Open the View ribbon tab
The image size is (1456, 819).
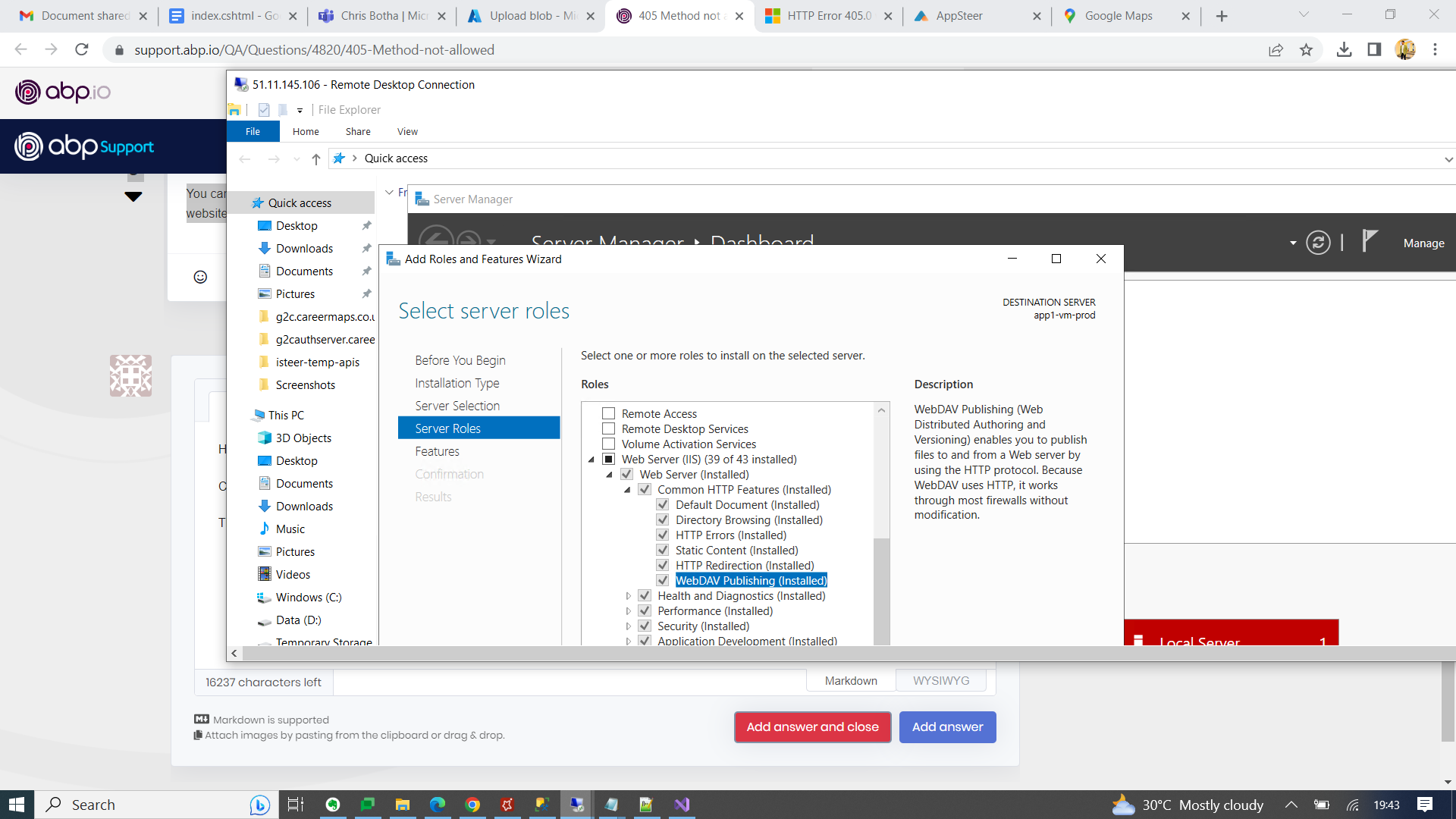(x=407, y=131)
